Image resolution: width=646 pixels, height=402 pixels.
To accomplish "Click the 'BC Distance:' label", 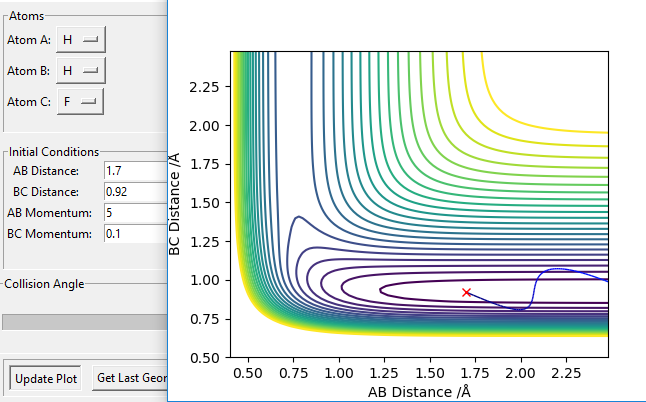I will point(46,192).
